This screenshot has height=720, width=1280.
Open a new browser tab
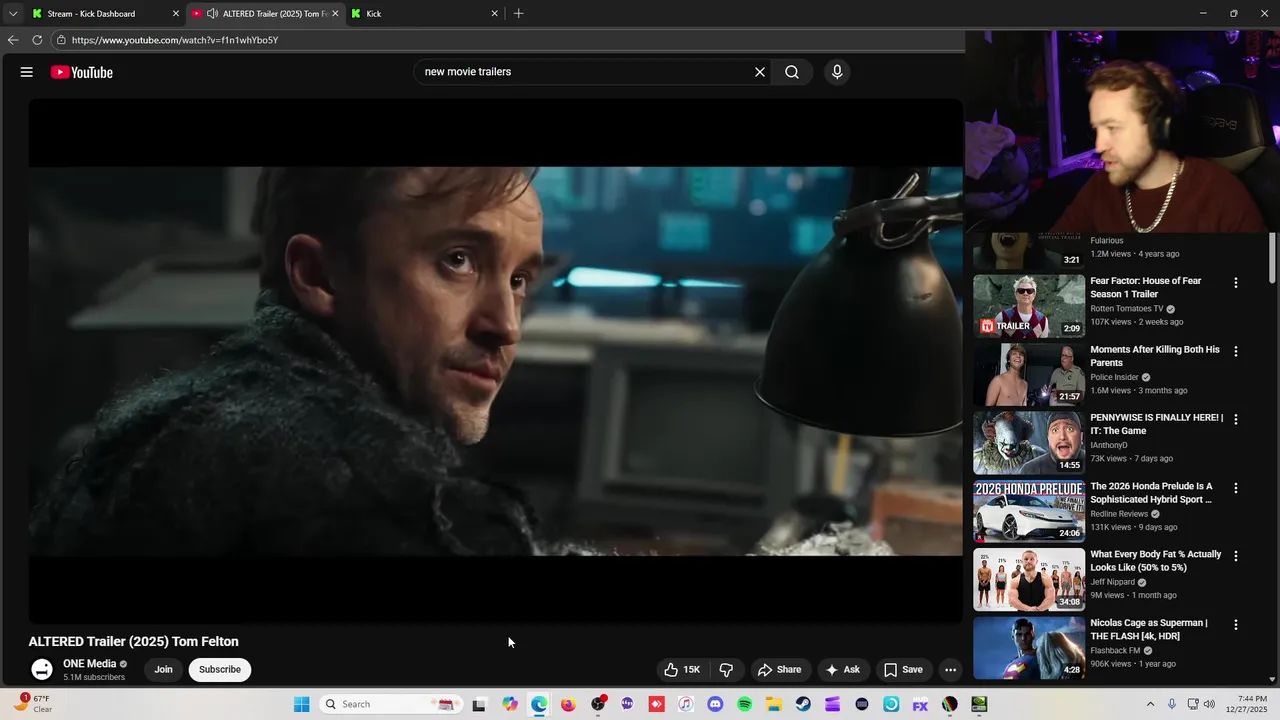(518, 14)
